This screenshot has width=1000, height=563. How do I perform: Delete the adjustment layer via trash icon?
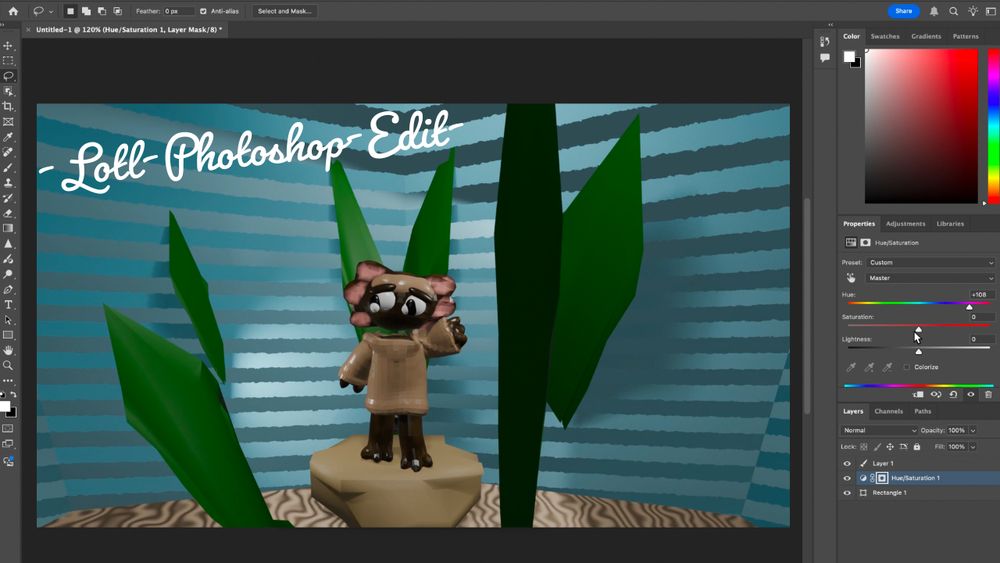(989, 395)
